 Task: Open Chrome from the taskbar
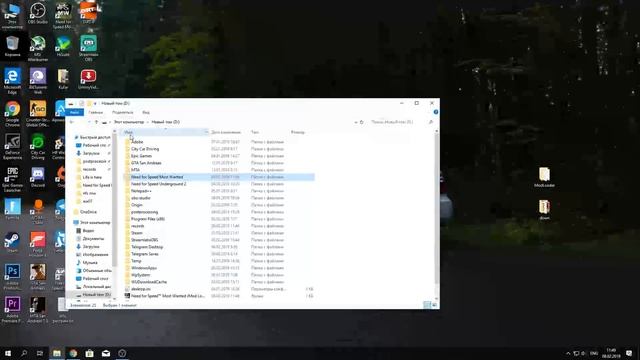click(73, 353)
